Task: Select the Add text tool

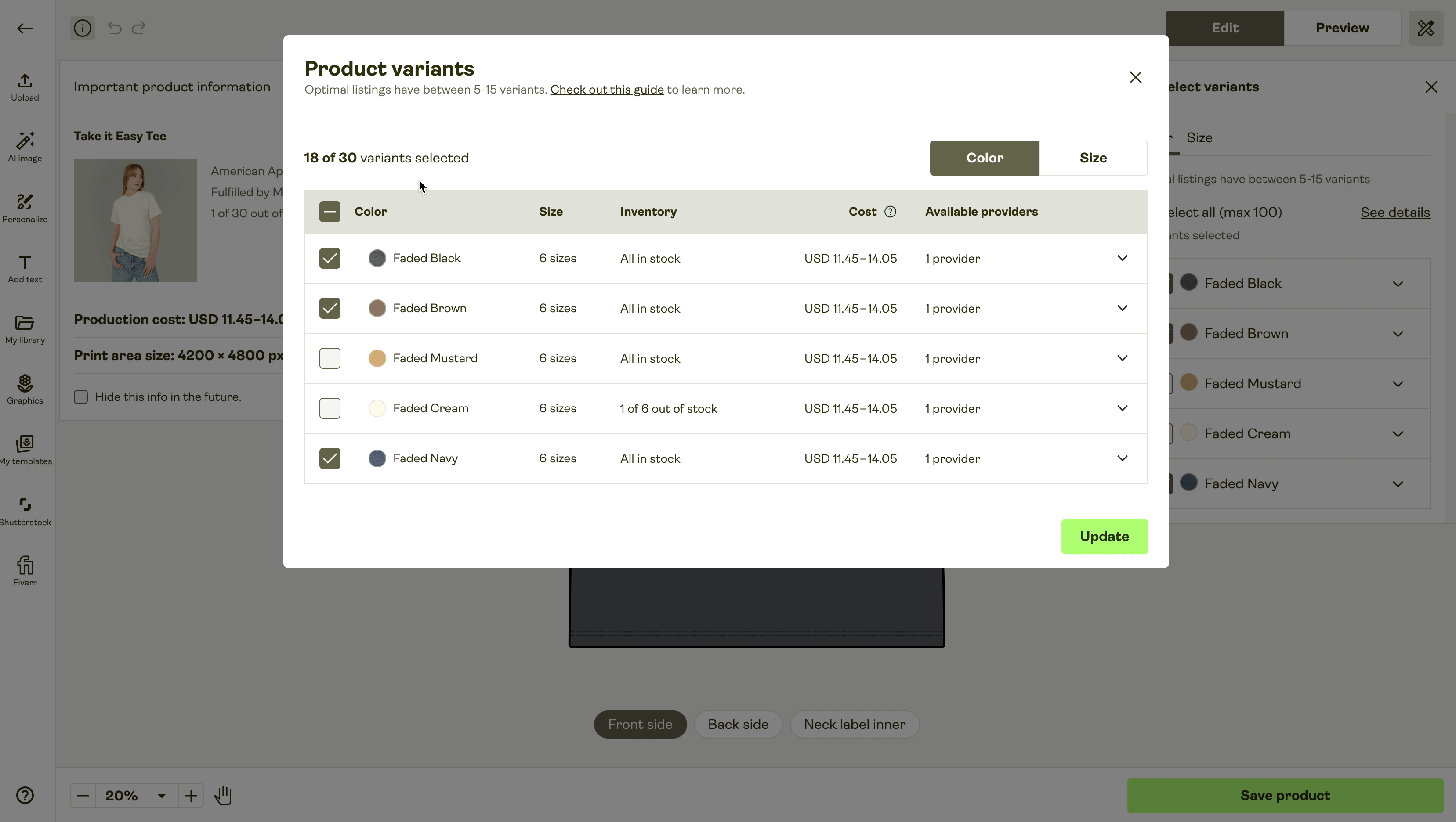Action: (24, 268)
